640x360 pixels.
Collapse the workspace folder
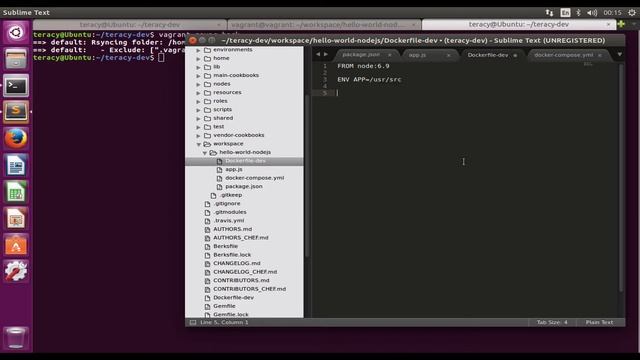[198, 144]
